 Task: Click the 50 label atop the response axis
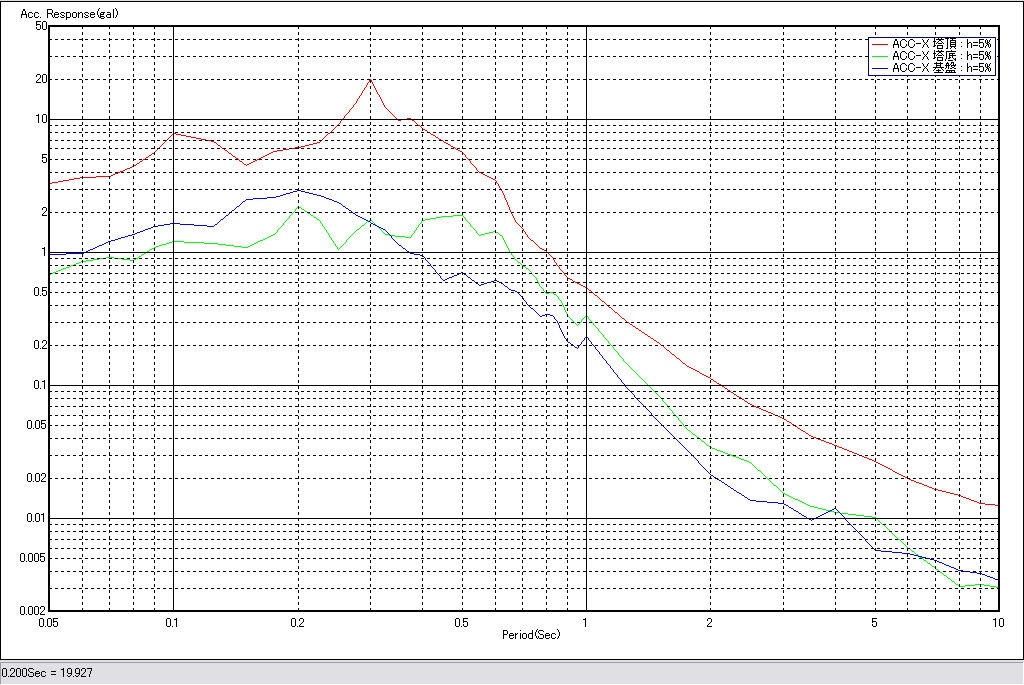(41, 26)
